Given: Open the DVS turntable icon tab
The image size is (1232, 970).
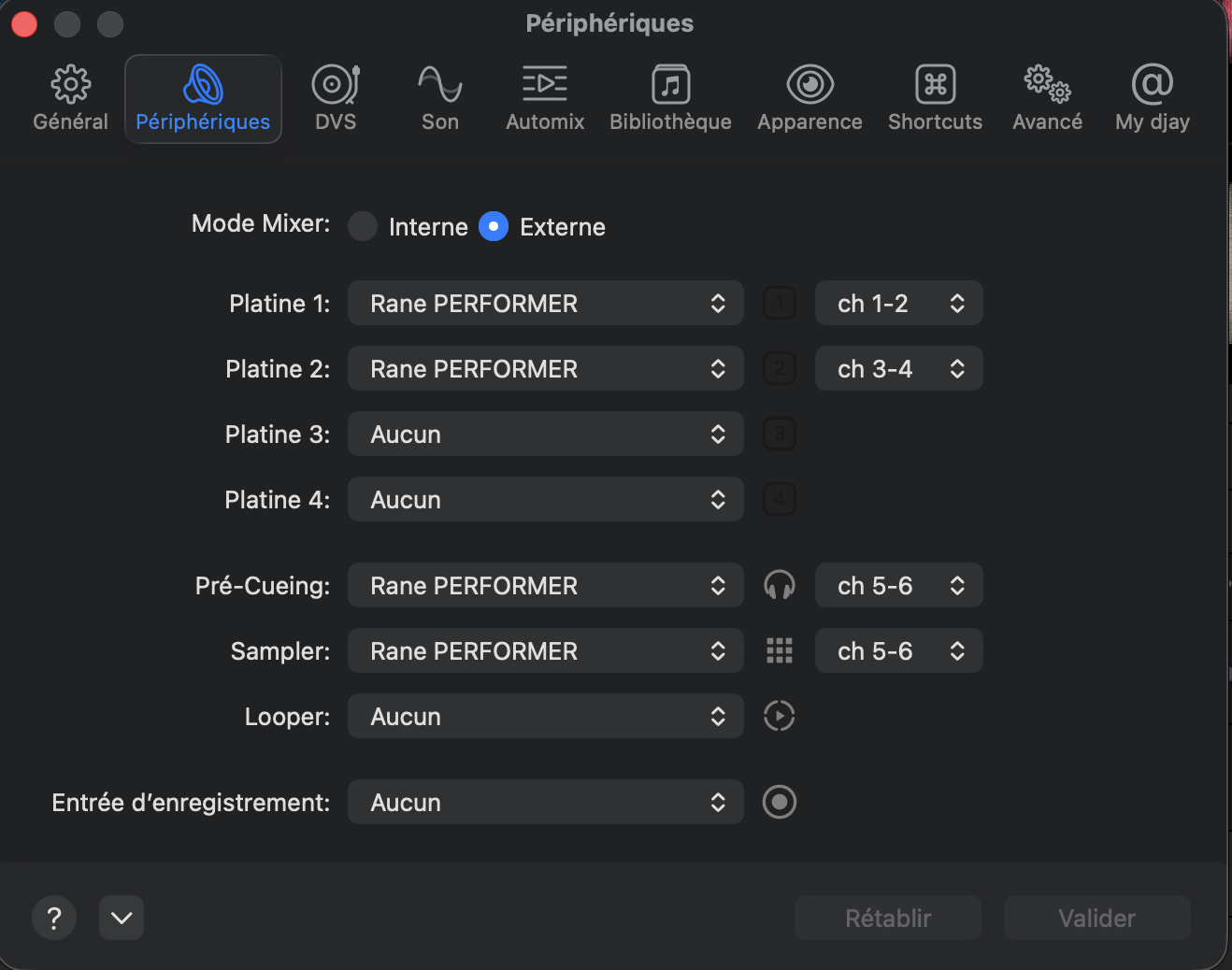Looking at the screenshot, I should pyautogui.click(x=336, y=85).
